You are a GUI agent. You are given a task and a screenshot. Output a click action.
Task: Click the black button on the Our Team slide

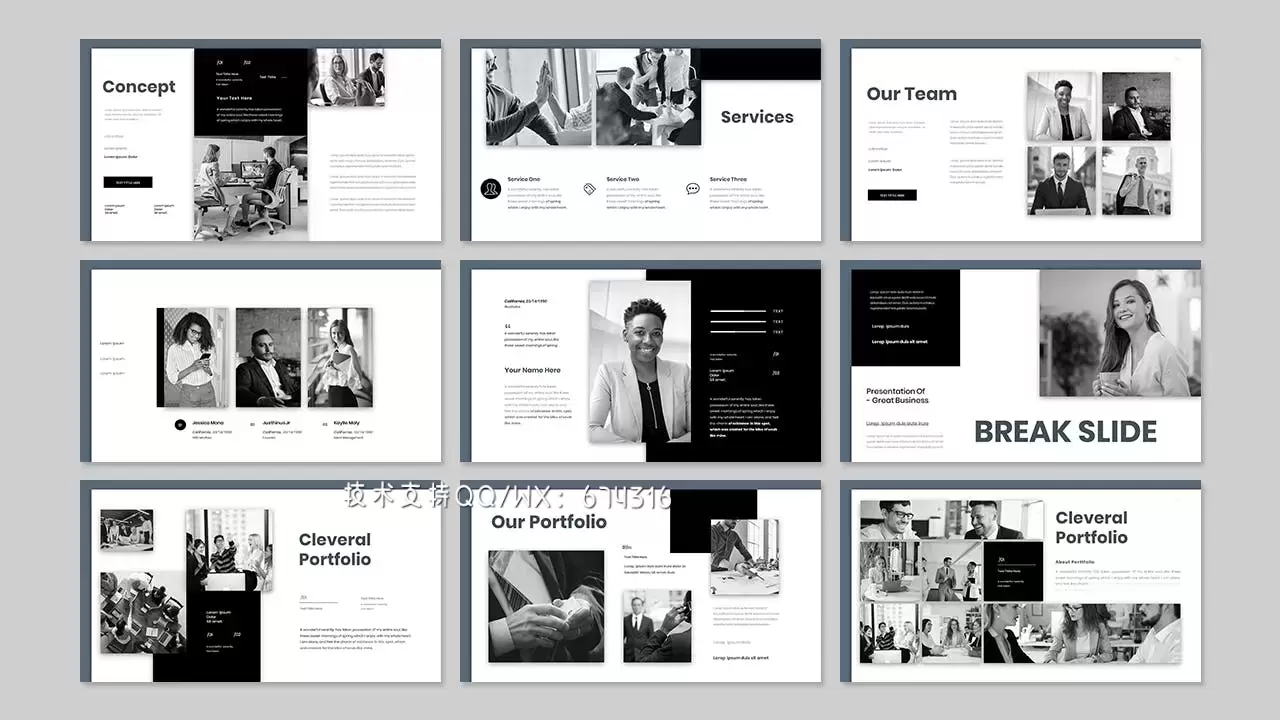[891, 195]
